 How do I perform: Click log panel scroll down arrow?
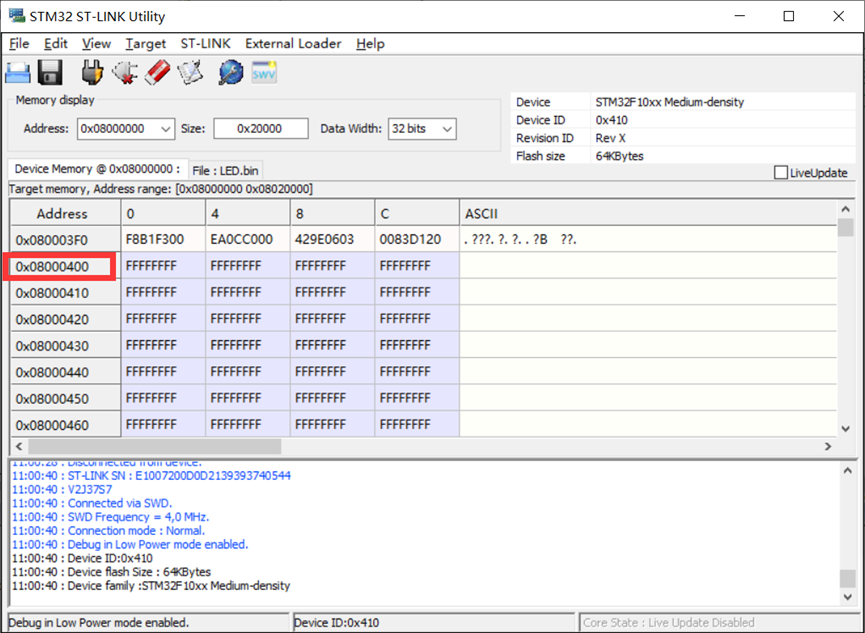(x=848, y=597)
